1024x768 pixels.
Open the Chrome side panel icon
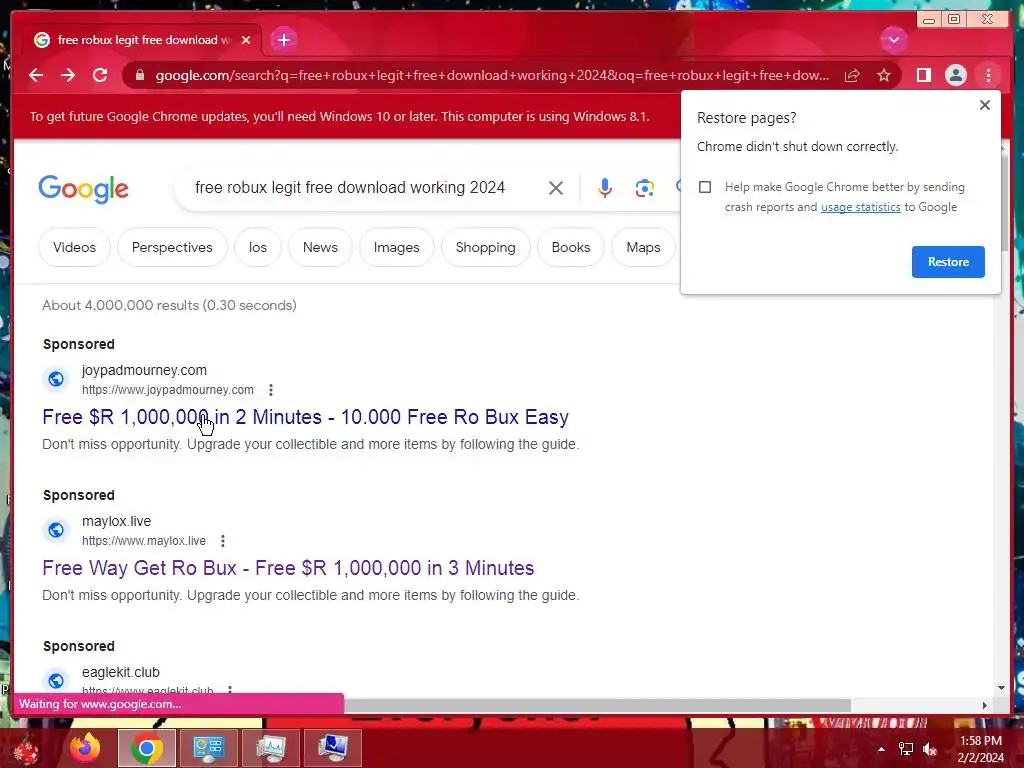point(923,76)
